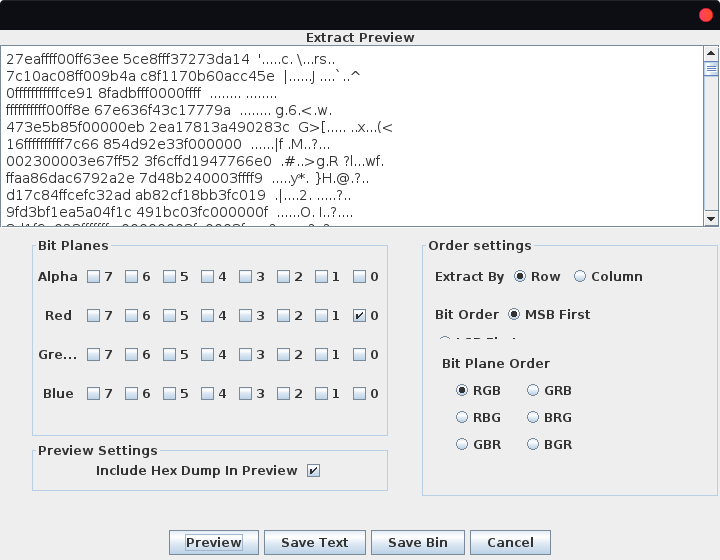720x560 pixels.
Task: Select Blue bit plane 5
Action: pyautogui.click(x=170, y=393)
